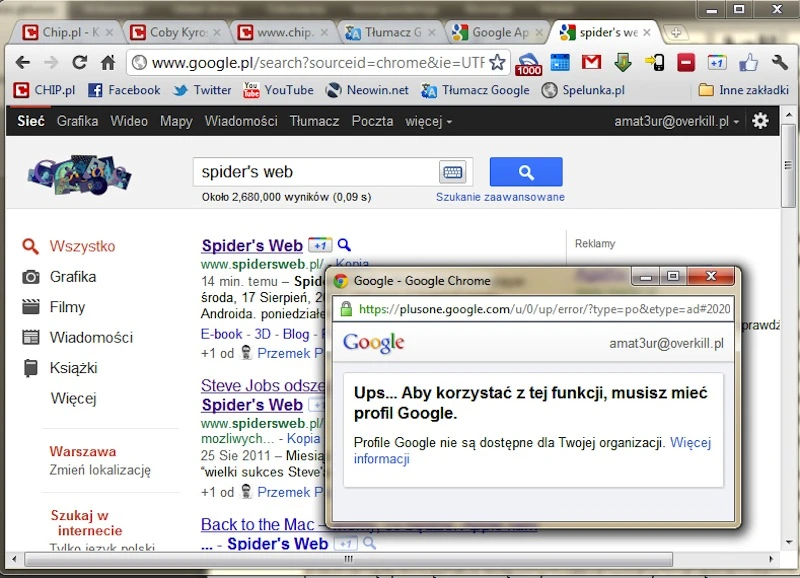800x578 pixels.
Task: Bookmark this page with the star icon
Action: click(x=497, y=62)
